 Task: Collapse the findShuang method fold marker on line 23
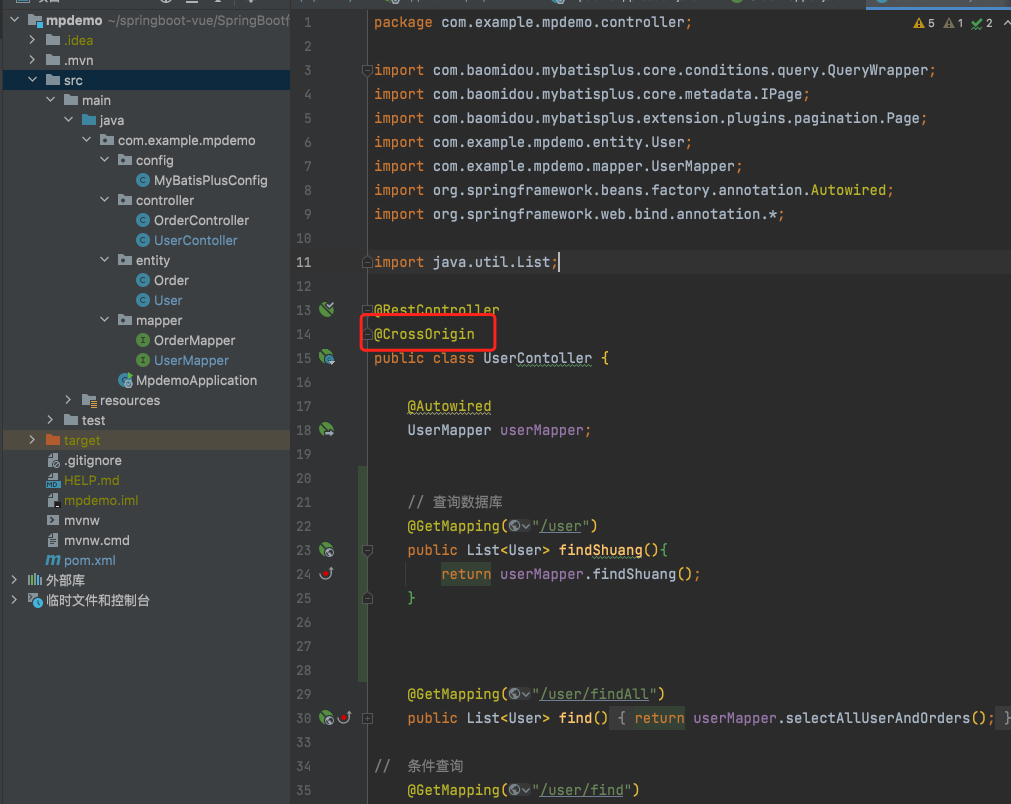(367, 550)
